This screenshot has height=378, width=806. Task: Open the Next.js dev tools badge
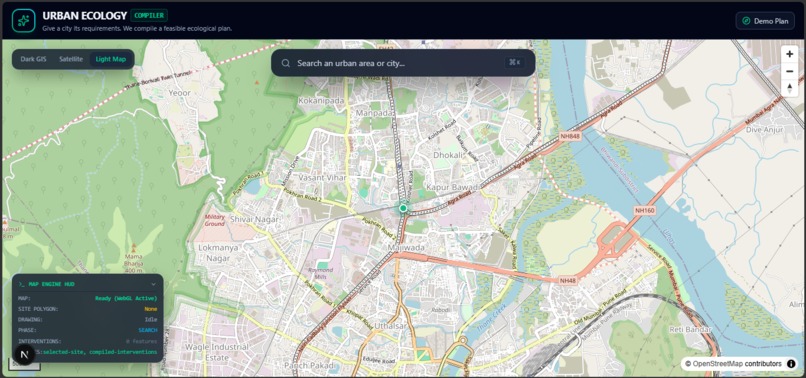(x=24, y=355)
